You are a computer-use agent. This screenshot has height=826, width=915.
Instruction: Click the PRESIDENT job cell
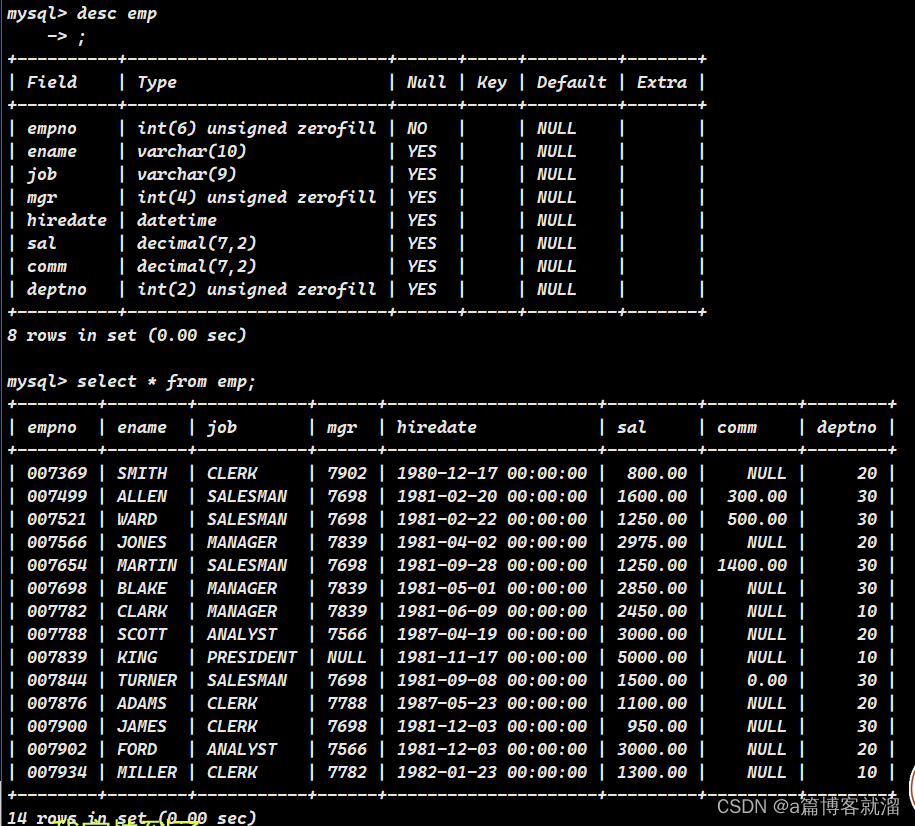coord(252,657)
